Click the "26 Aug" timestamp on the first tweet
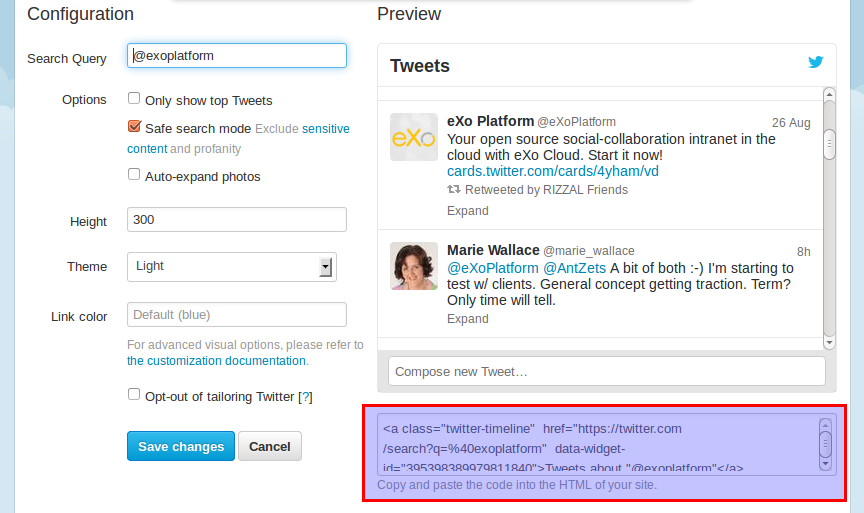 [x=791, y=123]
